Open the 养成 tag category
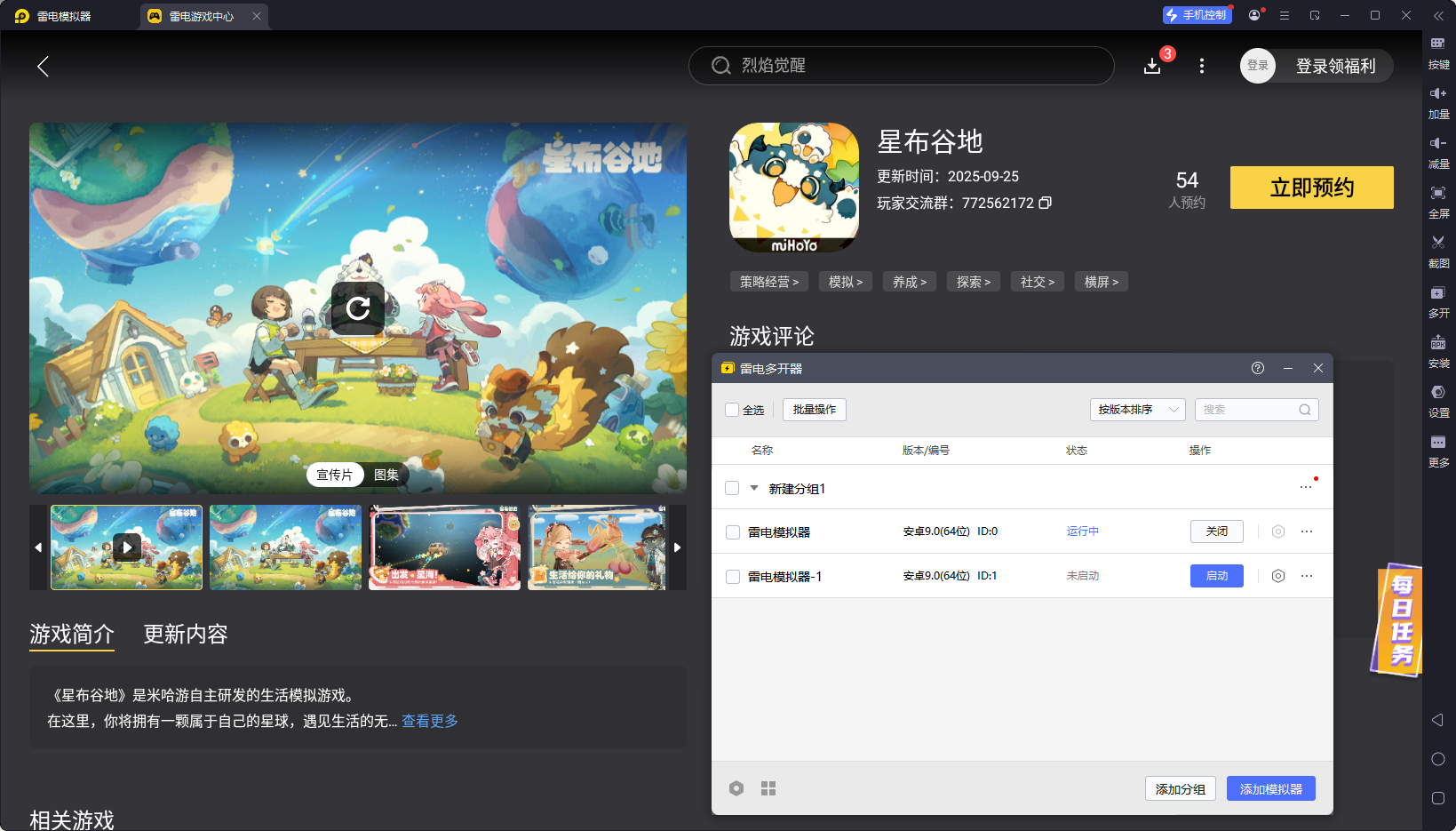The width and height of the screenshot is (1456, 831). tap(910, 282)
